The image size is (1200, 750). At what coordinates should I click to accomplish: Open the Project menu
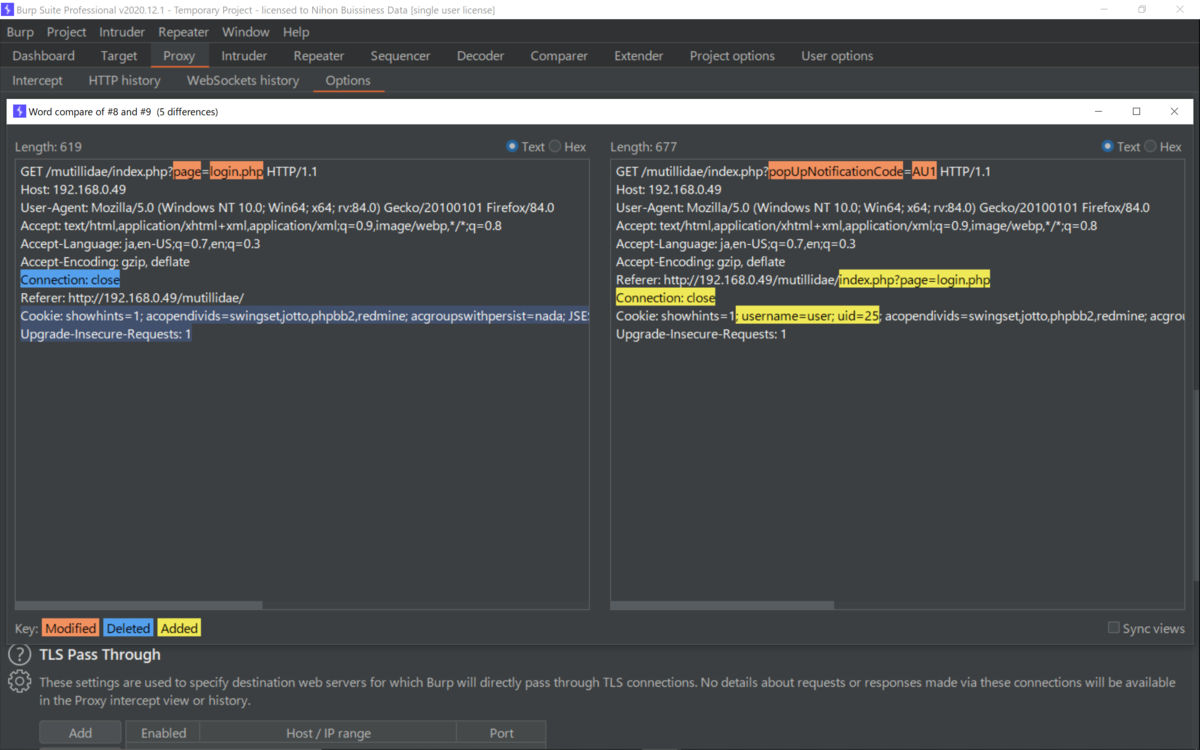(67, 32)
